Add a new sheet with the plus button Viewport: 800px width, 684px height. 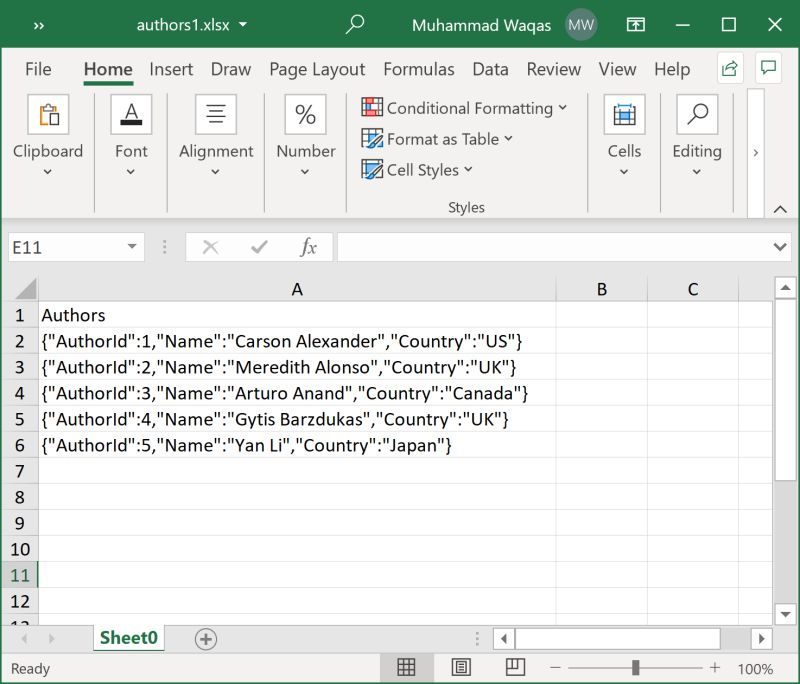point(204,638)
